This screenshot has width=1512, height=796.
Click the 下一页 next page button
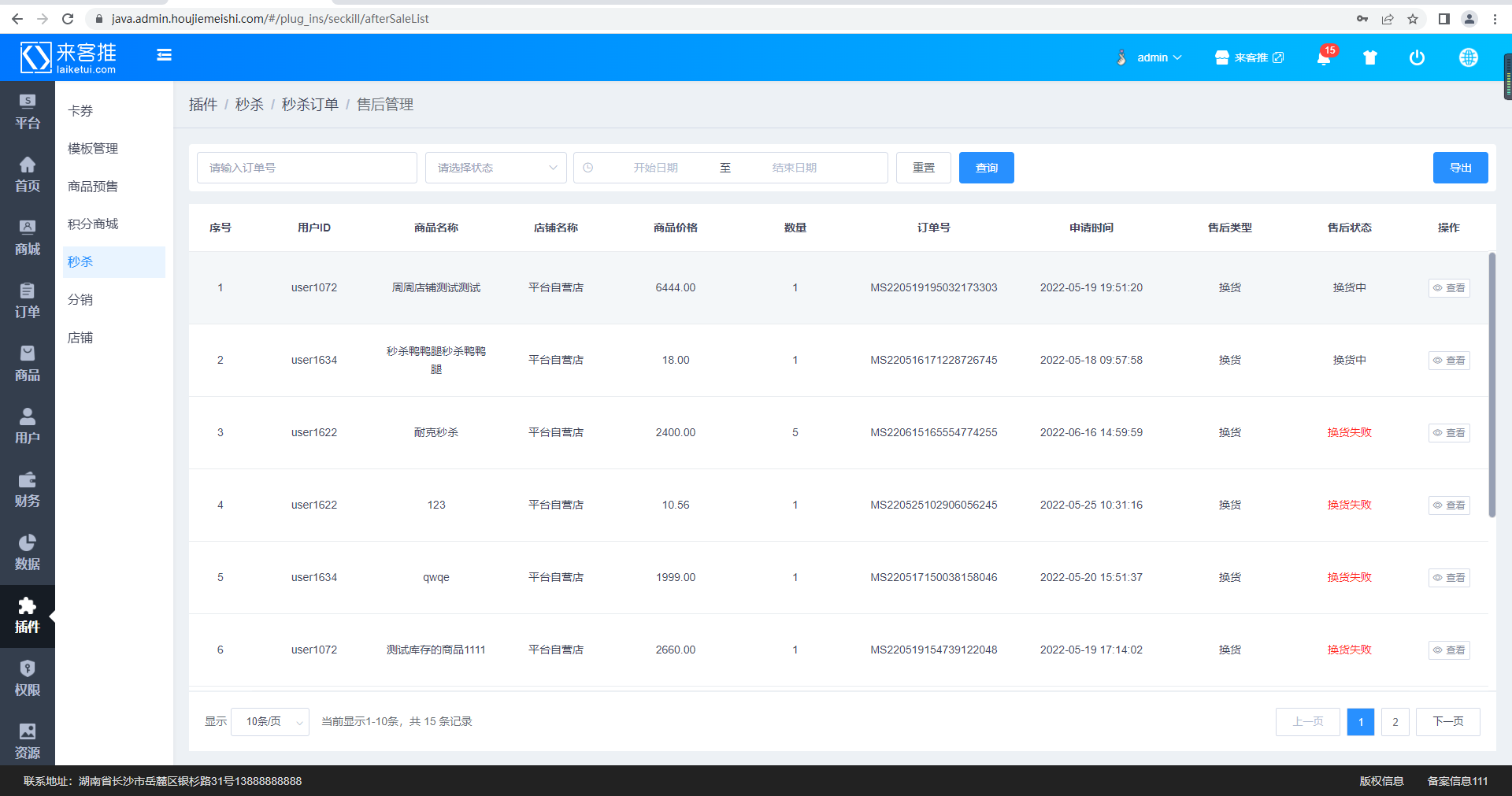point(1447,722)
